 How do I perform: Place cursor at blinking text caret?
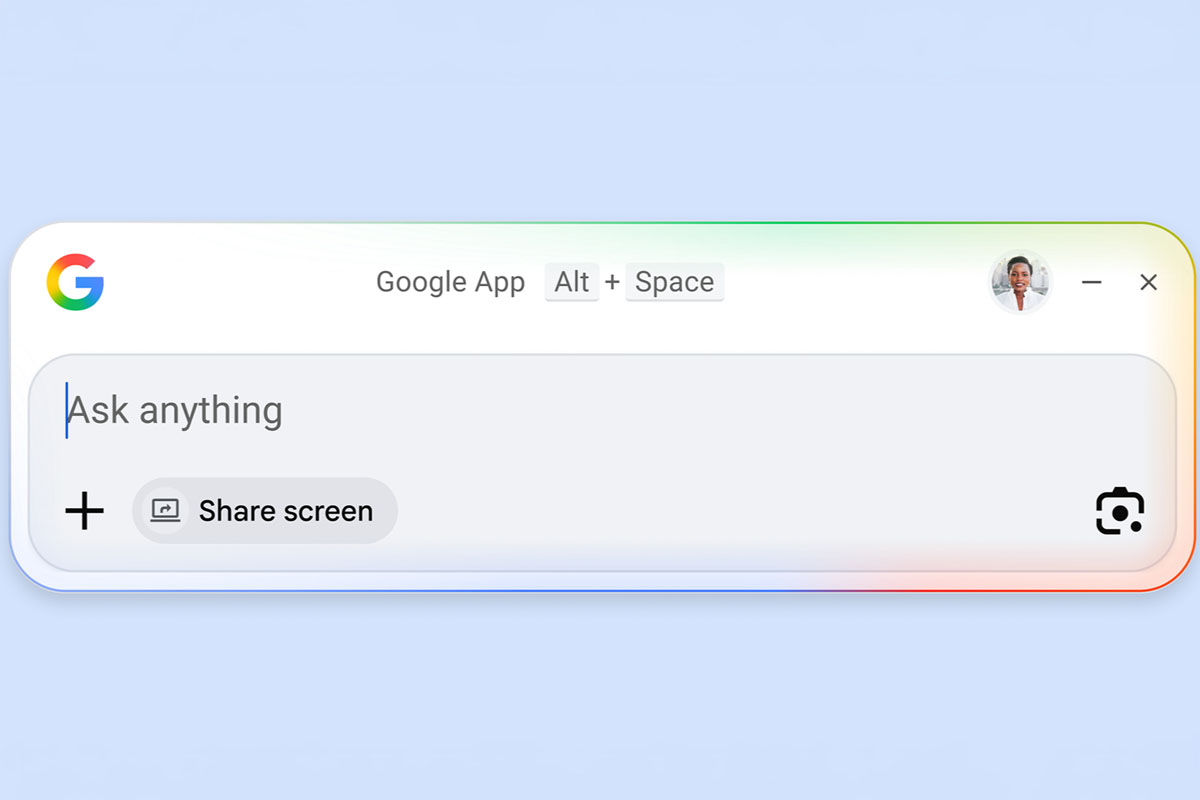click(x=67, y=411)
